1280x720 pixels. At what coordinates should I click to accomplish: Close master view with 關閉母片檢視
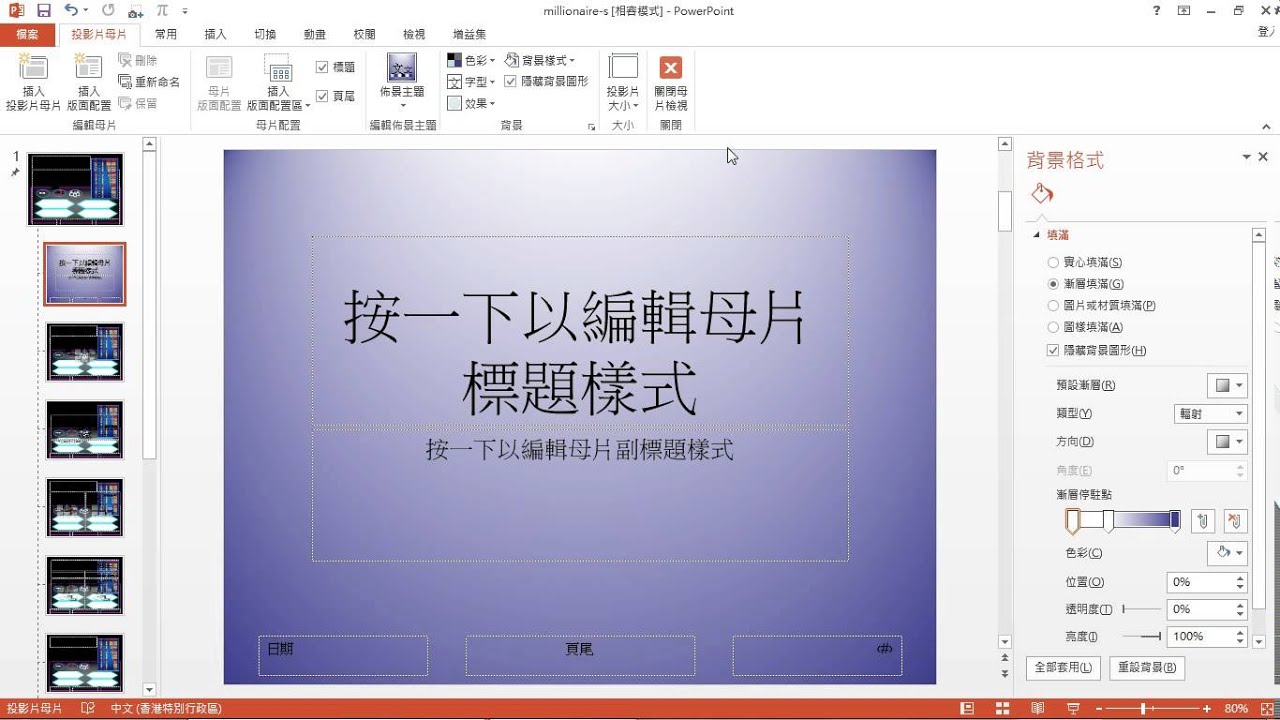coord(671,84)
